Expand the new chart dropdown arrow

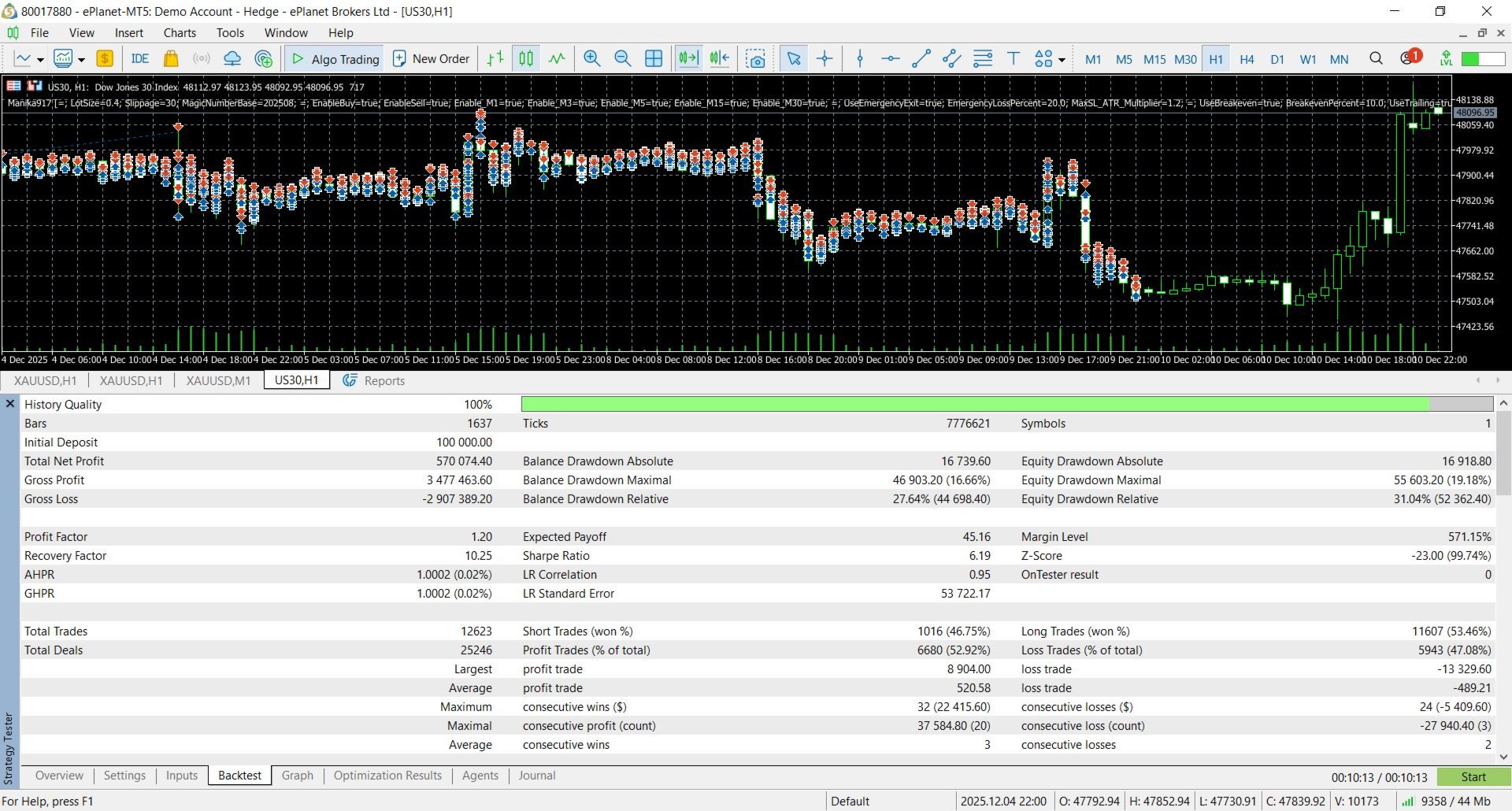click(x=40, y=60)
